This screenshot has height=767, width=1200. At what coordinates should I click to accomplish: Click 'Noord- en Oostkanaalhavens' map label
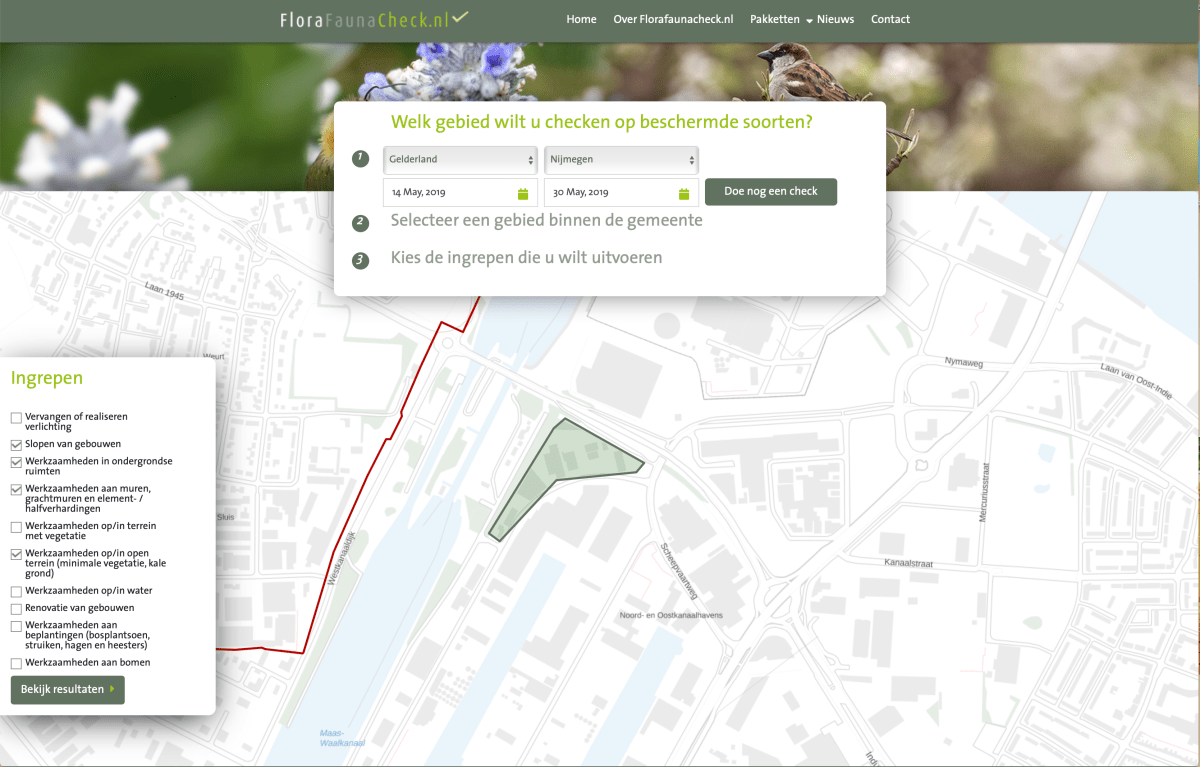[671, 615]
